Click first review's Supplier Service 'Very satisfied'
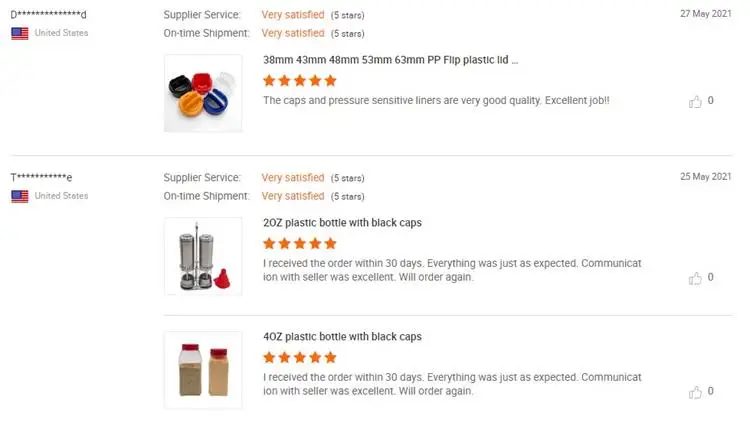The width and height of the screenshot is (750, 429). click(x=292, y=15)
